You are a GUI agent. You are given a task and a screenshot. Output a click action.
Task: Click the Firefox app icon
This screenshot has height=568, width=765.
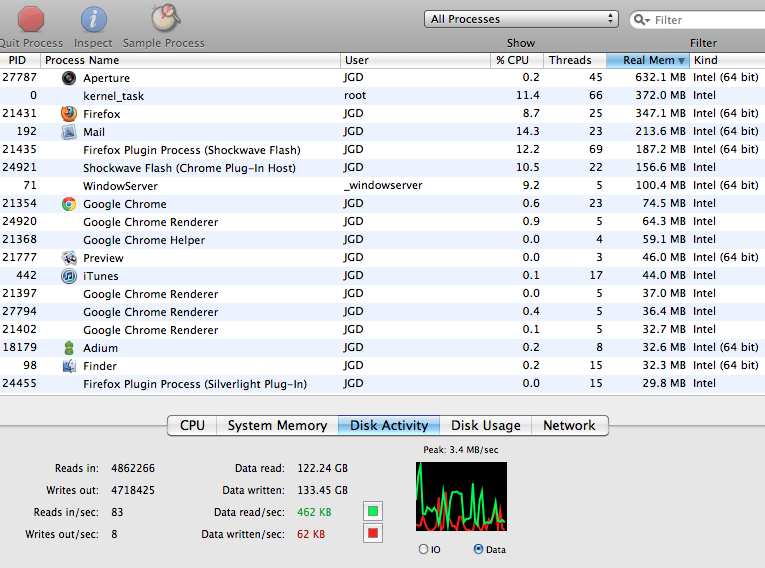[69, 114]
